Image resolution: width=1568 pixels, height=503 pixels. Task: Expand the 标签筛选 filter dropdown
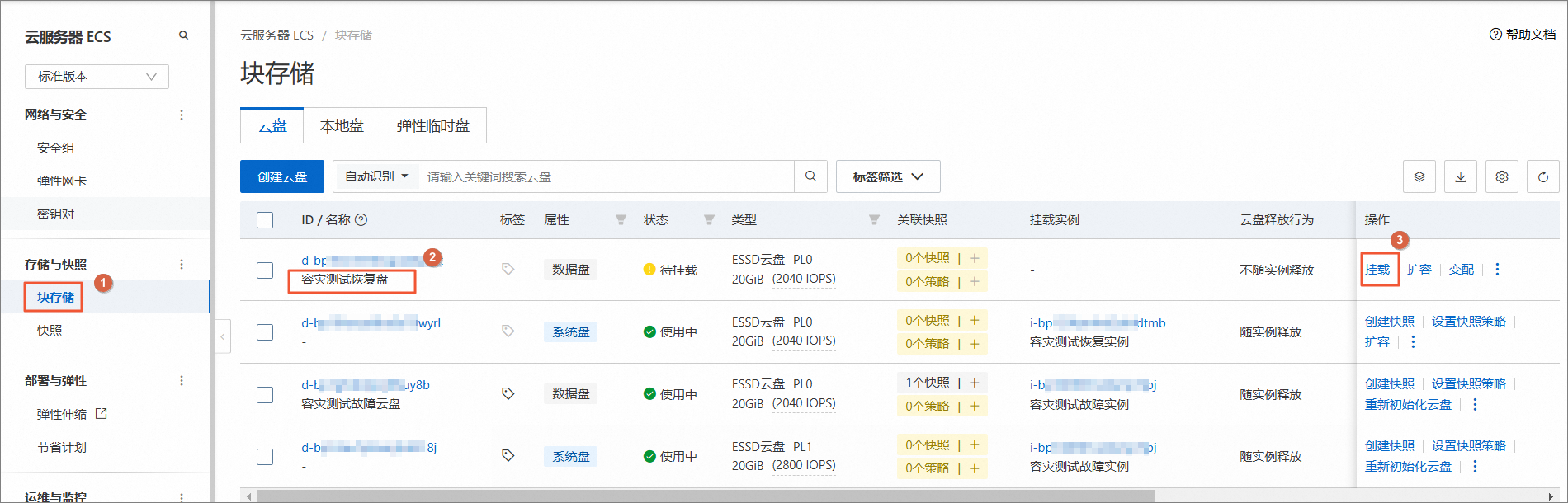click(888, 176)
